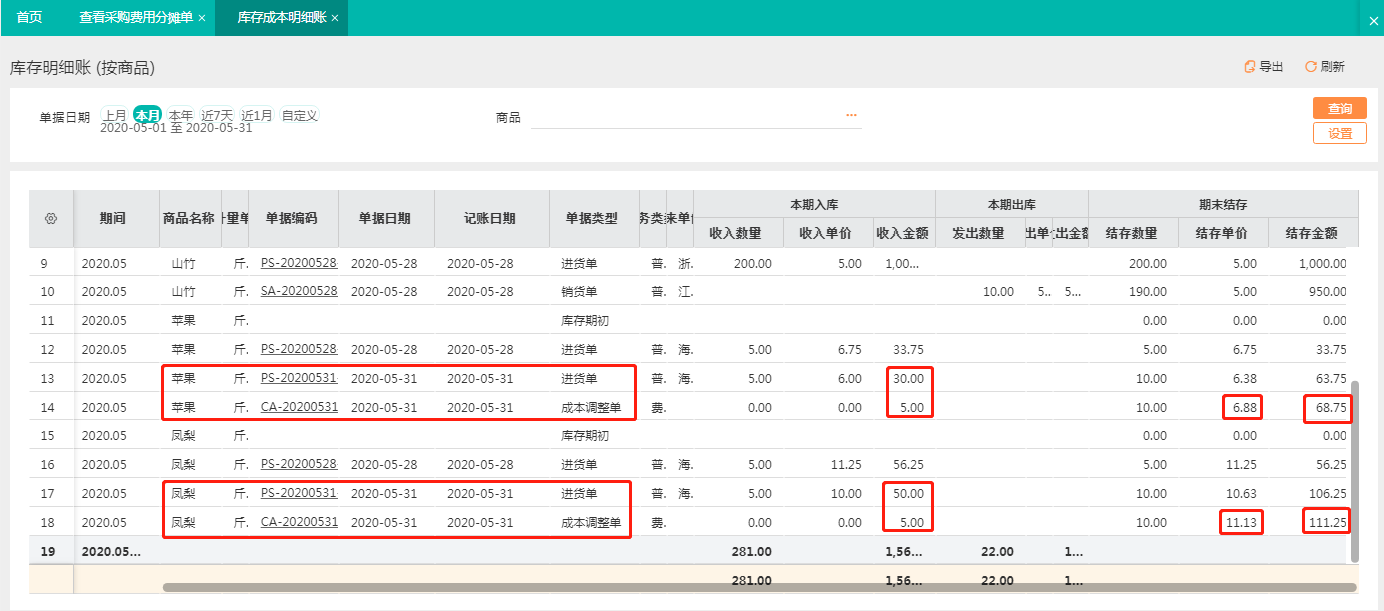The width and height of the screenshot is (1384, 611).
Task: Click 收入金额 value 30.00
Action: pos(908,378)
